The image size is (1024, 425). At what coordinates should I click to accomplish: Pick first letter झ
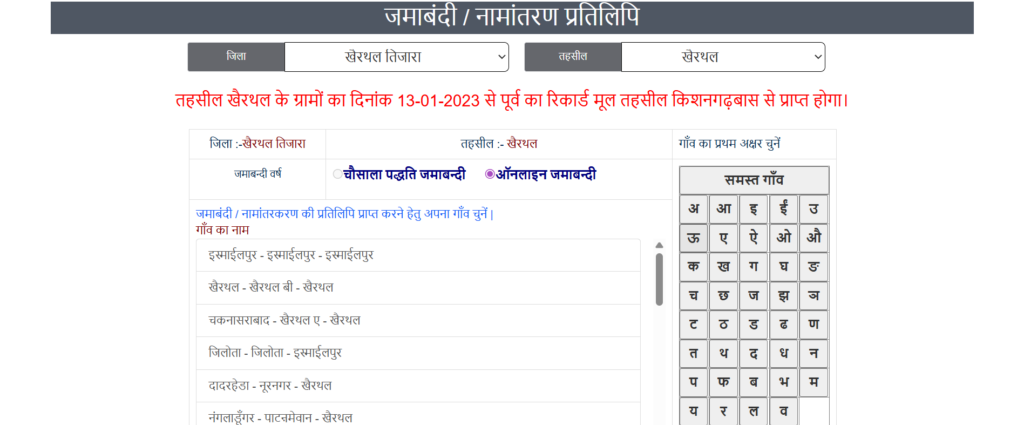click(784, 296)
